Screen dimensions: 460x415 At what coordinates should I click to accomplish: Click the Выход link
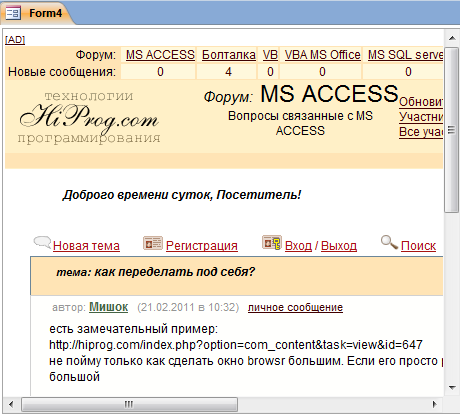339,246
